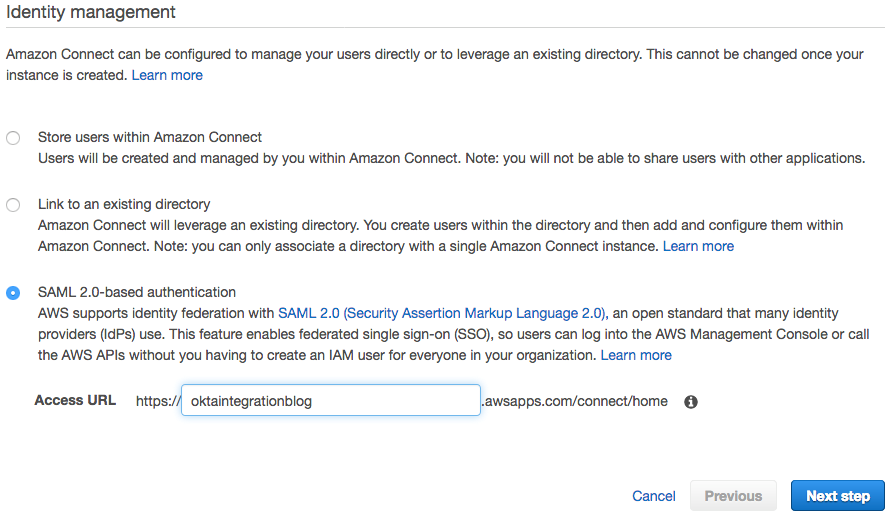Click the "SAML 2.0-based authentication" label text
893x523 pixels.
click(x=137, y=292)
